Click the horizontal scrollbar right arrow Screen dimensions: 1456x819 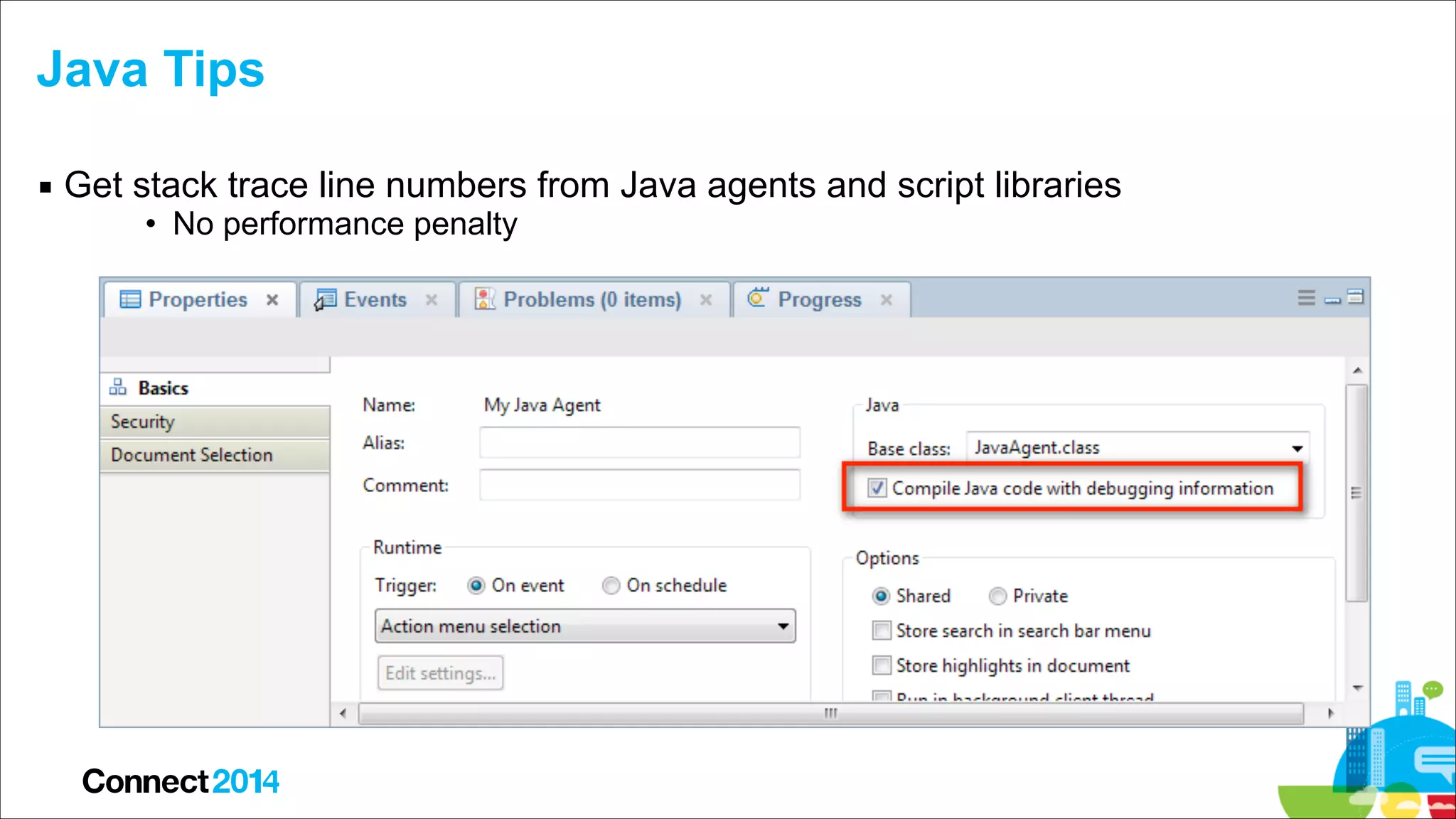tap(1330, 713)
